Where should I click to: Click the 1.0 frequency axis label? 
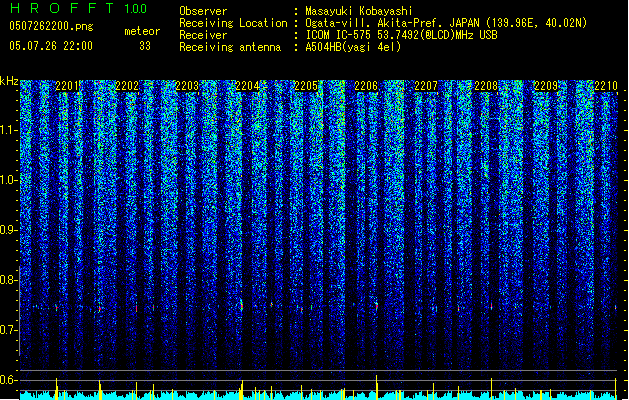coord(8,180)
